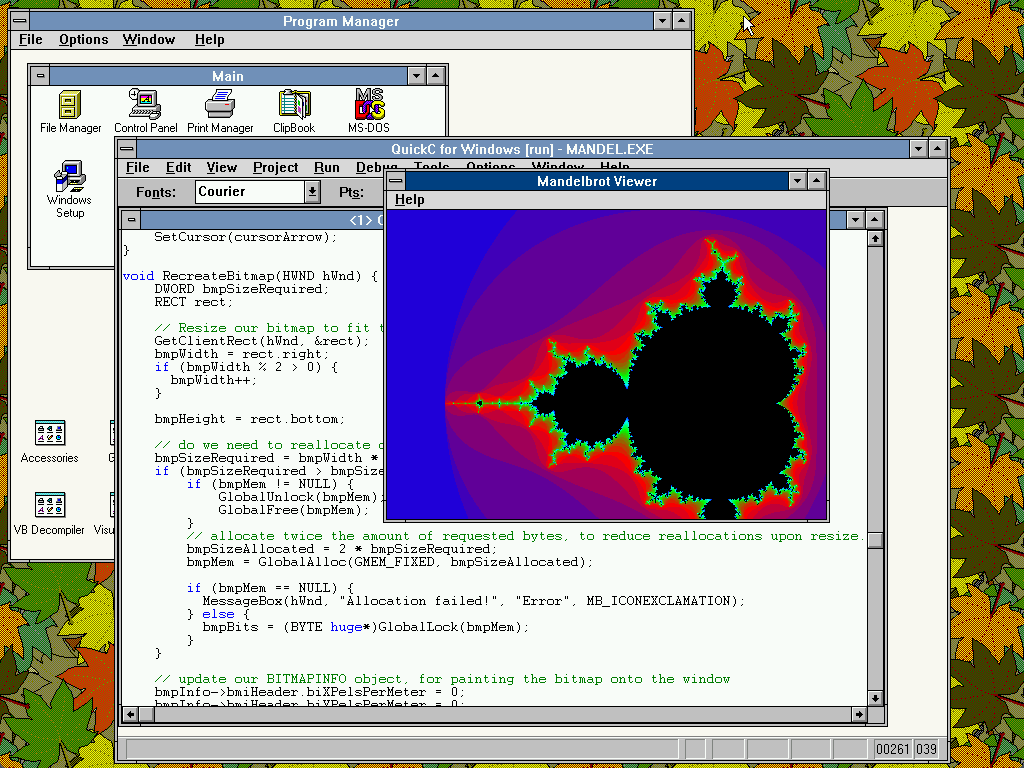The width and height of the screenshot is (1024, 768).
Task: Click the GlobalAlloc(GMEM_FIXED, ...) code line
Action: 390,562
